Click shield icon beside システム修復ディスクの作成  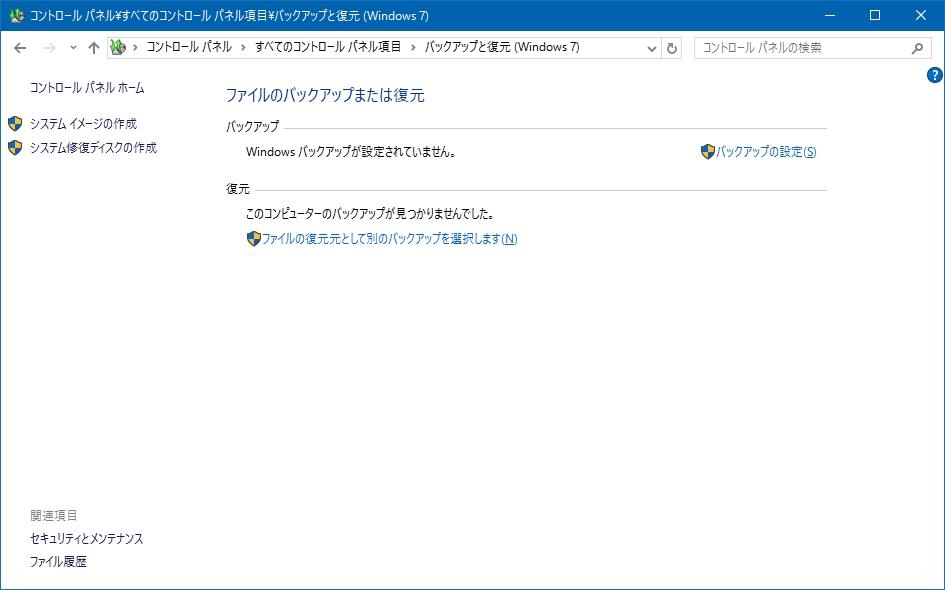click(15, 148)
